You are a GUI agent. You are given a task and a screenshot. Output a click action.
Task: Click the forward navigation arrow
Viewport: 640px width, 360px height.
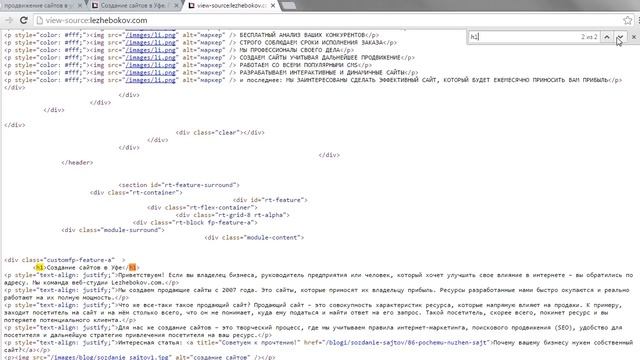click(9, 20)
